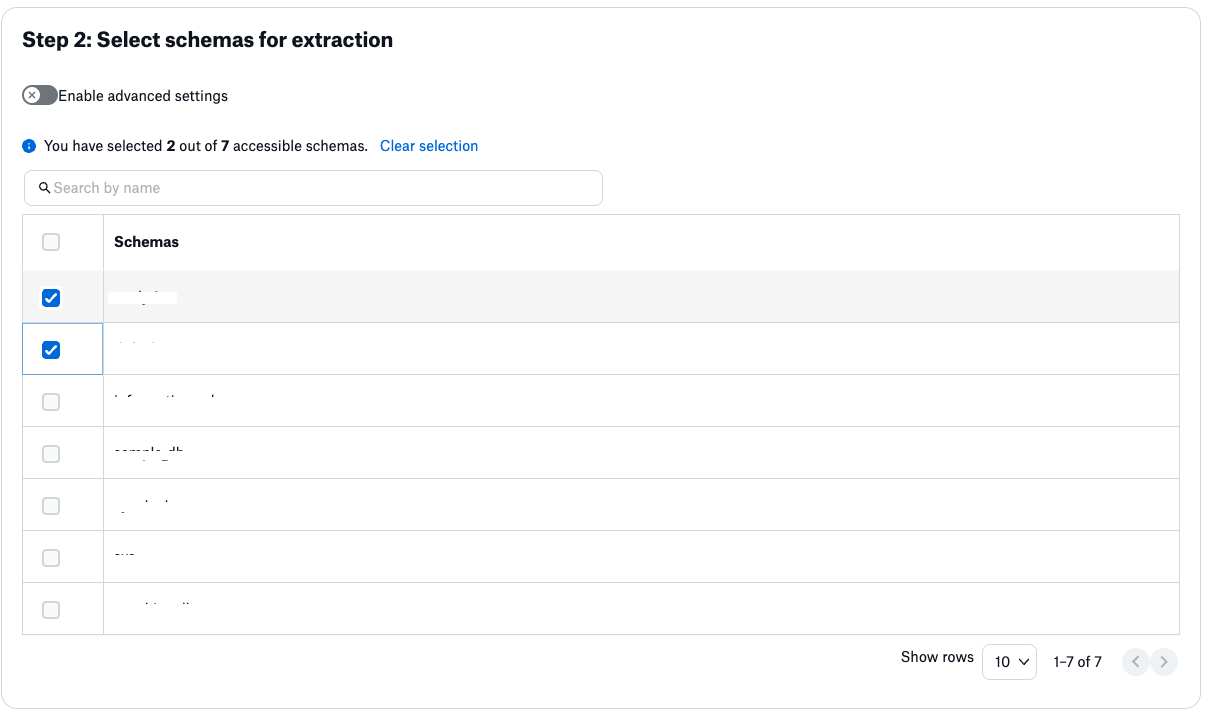Screen dimensions: 1206x715
Task: Toggle the Enable advanced settings switch
Action: (x=40, y=96)
